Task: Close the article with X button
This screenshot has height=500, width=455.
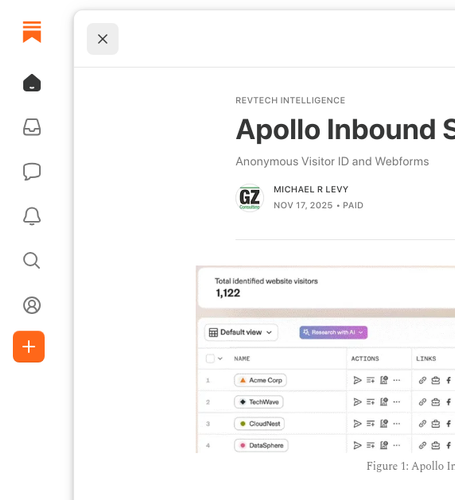Action: (103, 39)
